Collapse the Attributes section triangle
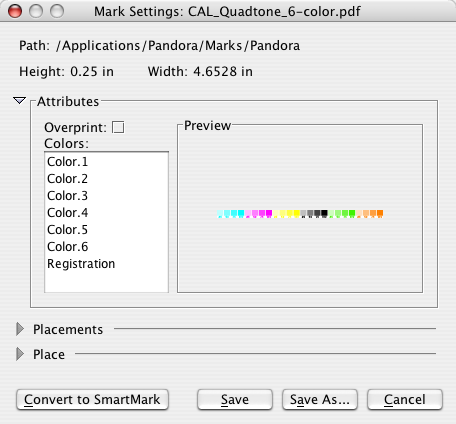 (19, 100)
